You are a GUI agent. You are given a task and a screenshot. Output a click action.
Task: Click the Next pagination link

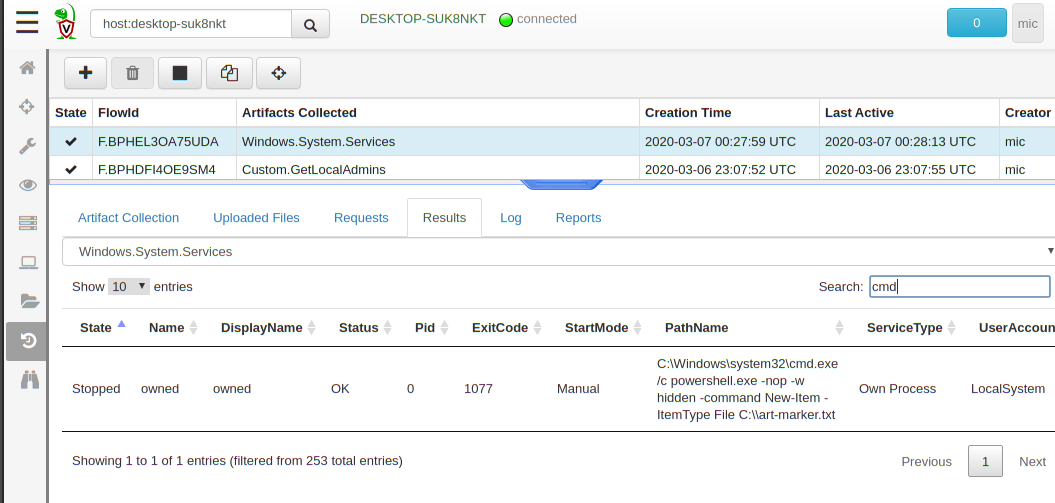(1032, 461)
